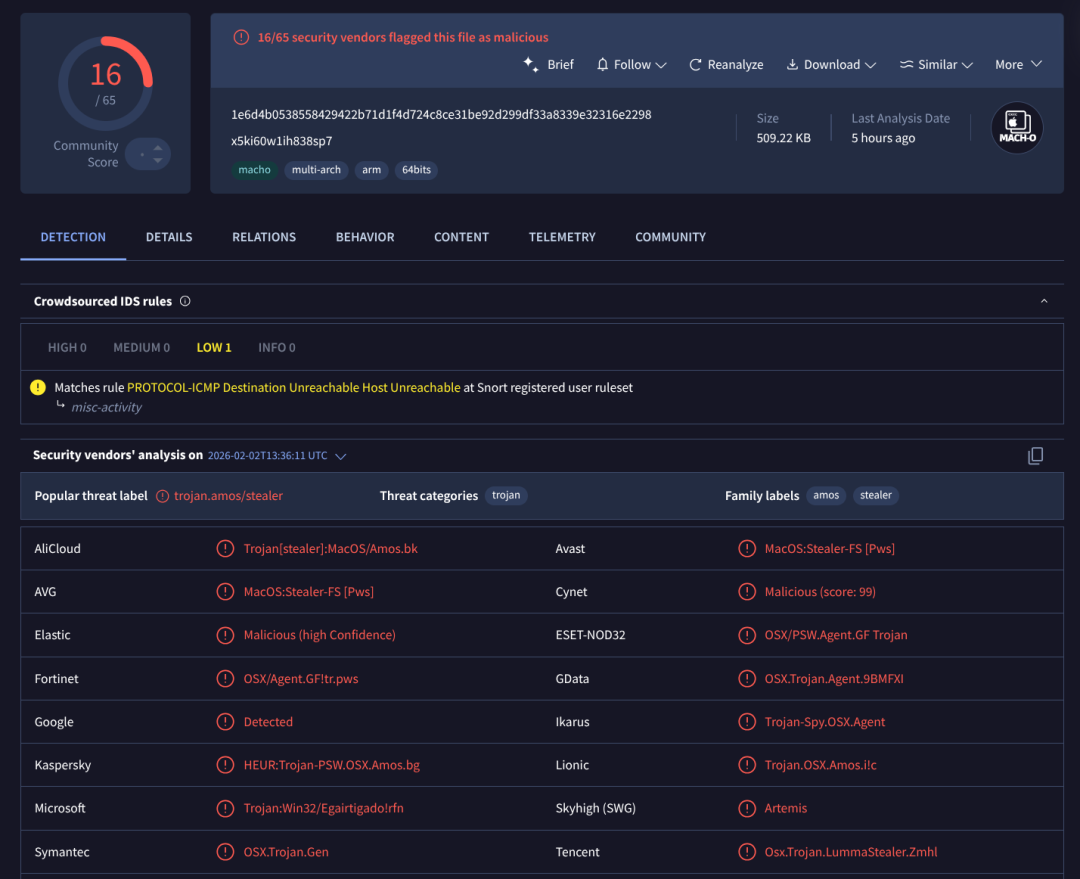The height and width of the screenshot is (879, 1080).
Task: Click the Reanalyze button
Action: [726, 65]
